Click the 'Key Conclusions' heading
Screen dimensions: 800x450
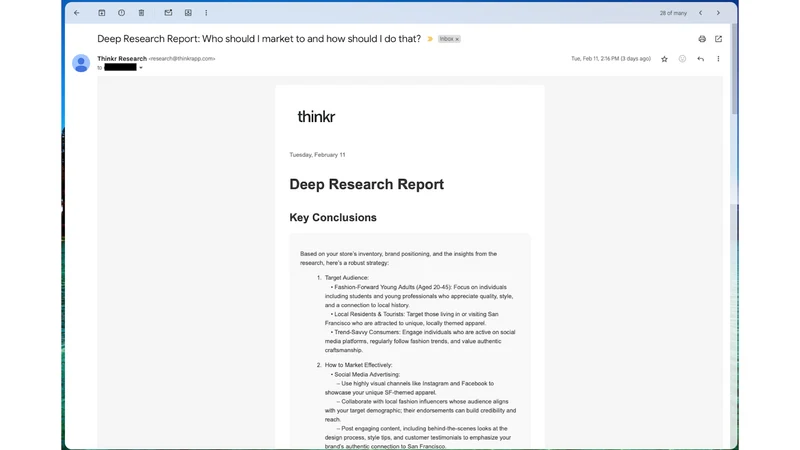click(x=333, y=217)
